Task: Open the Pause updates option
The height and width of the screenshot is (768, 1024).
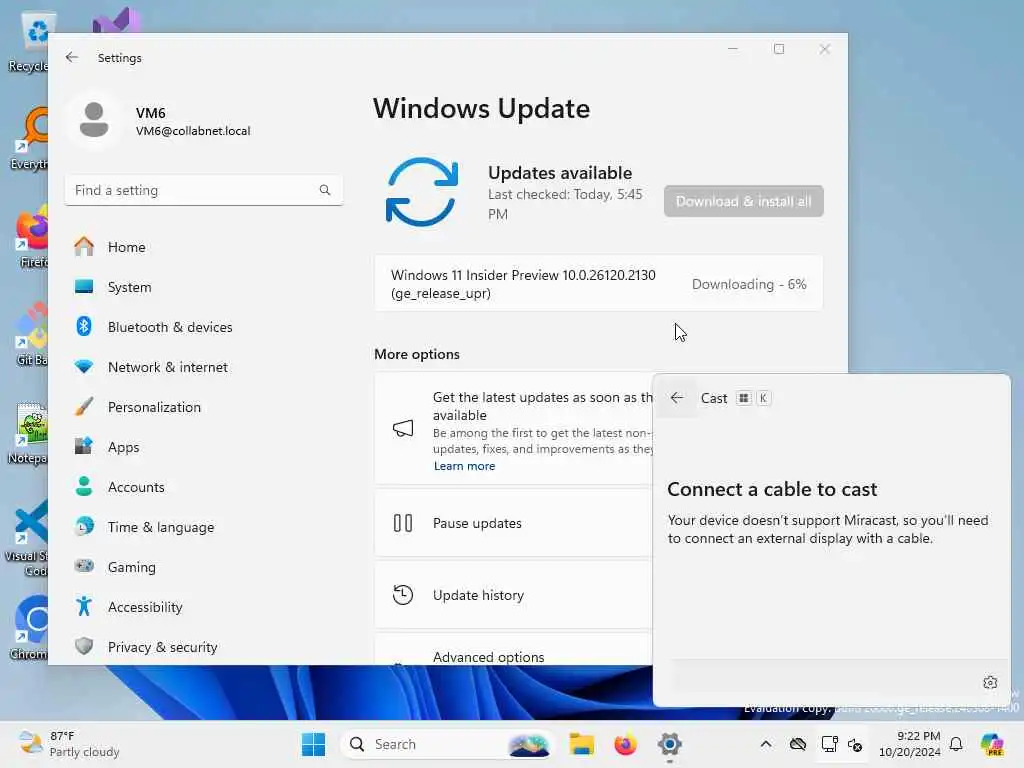Action: (513, 523)
